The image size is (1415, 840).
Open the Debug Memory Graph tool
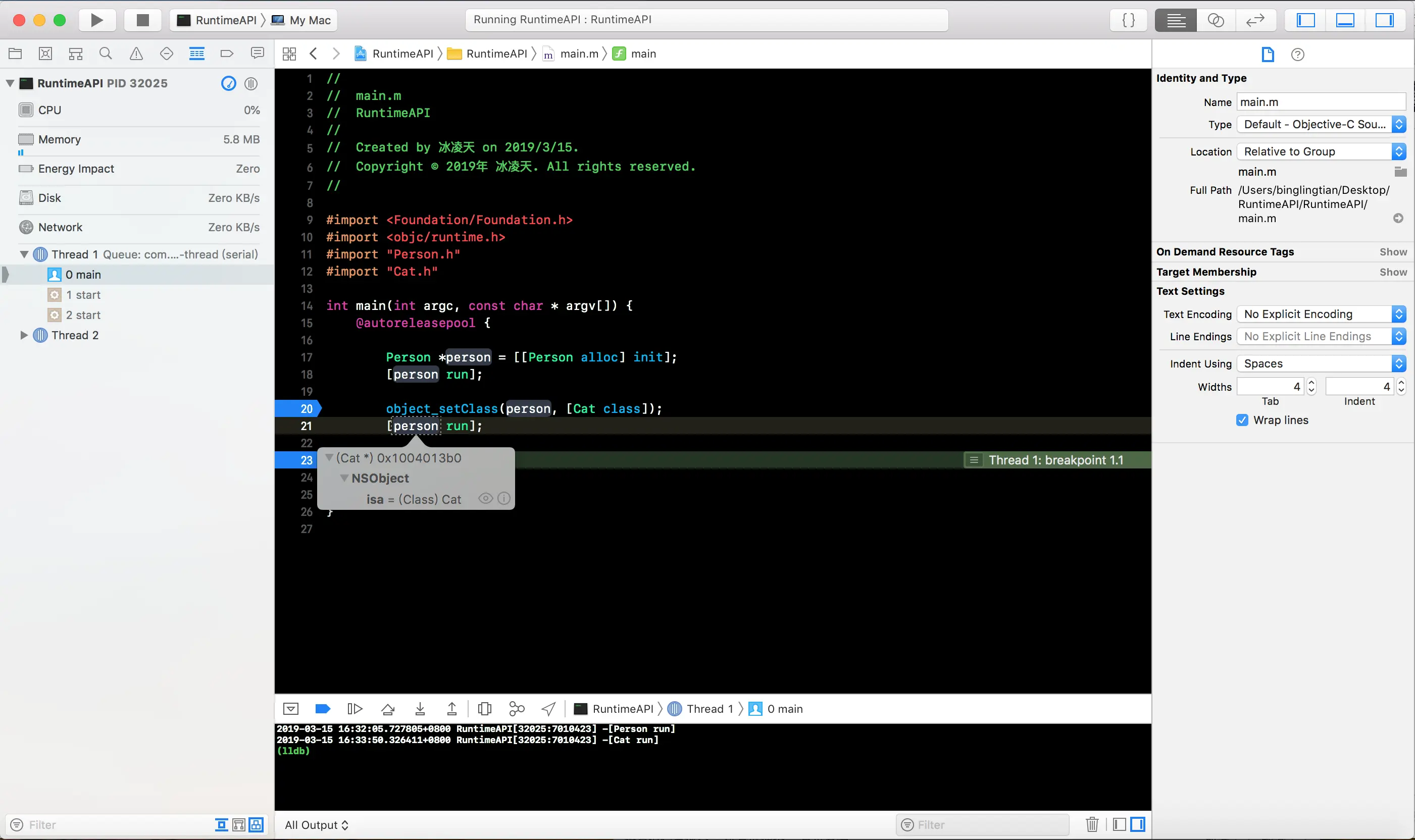tap(517, 709)
